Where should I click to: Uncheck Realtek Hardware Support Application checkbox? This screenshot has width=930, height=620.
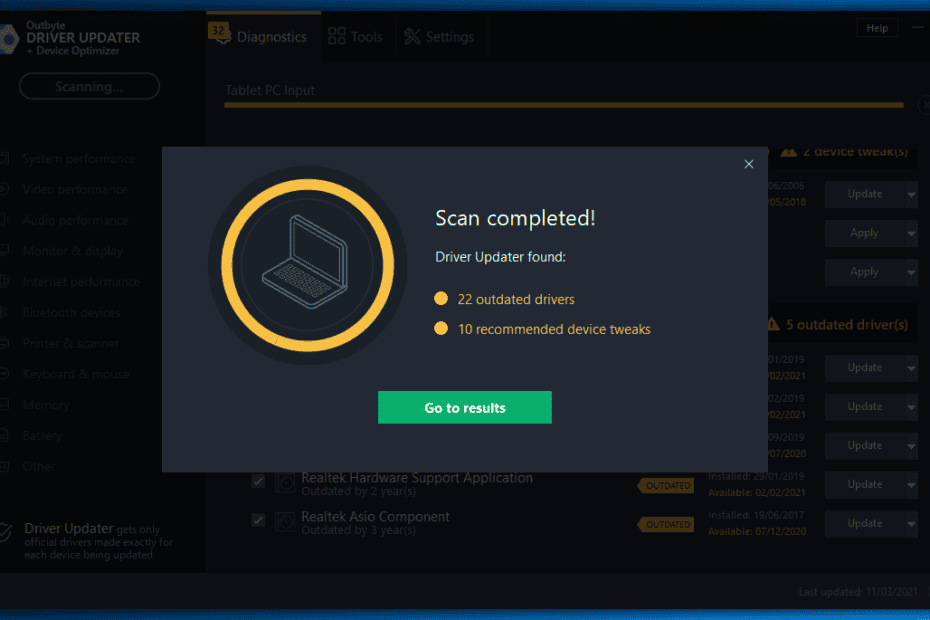click(x=258, y=481)
